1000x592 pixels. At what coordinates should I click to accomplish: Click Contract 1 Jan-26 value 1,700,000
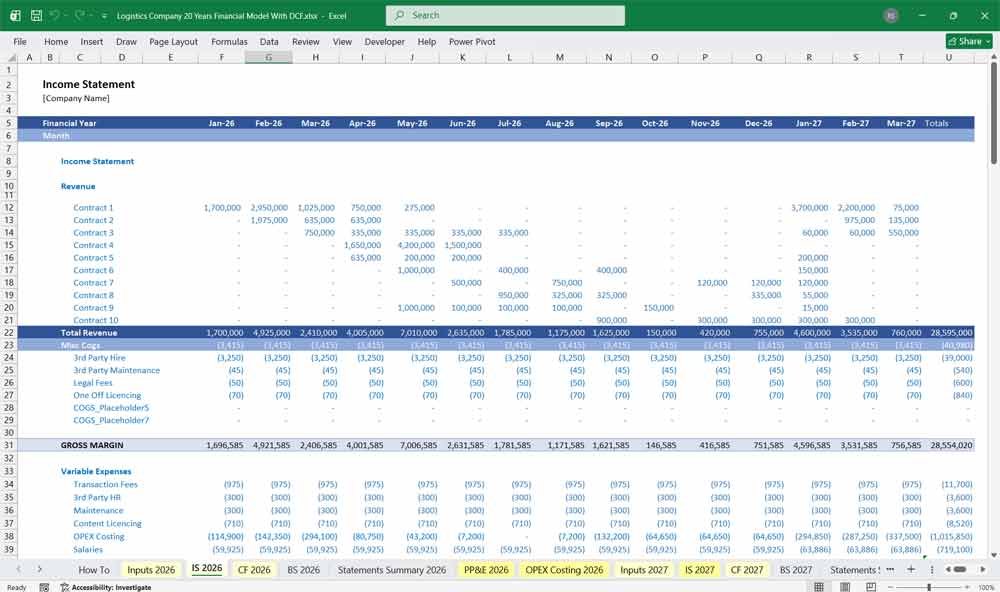pyautogui.click(x=222, y=207)
